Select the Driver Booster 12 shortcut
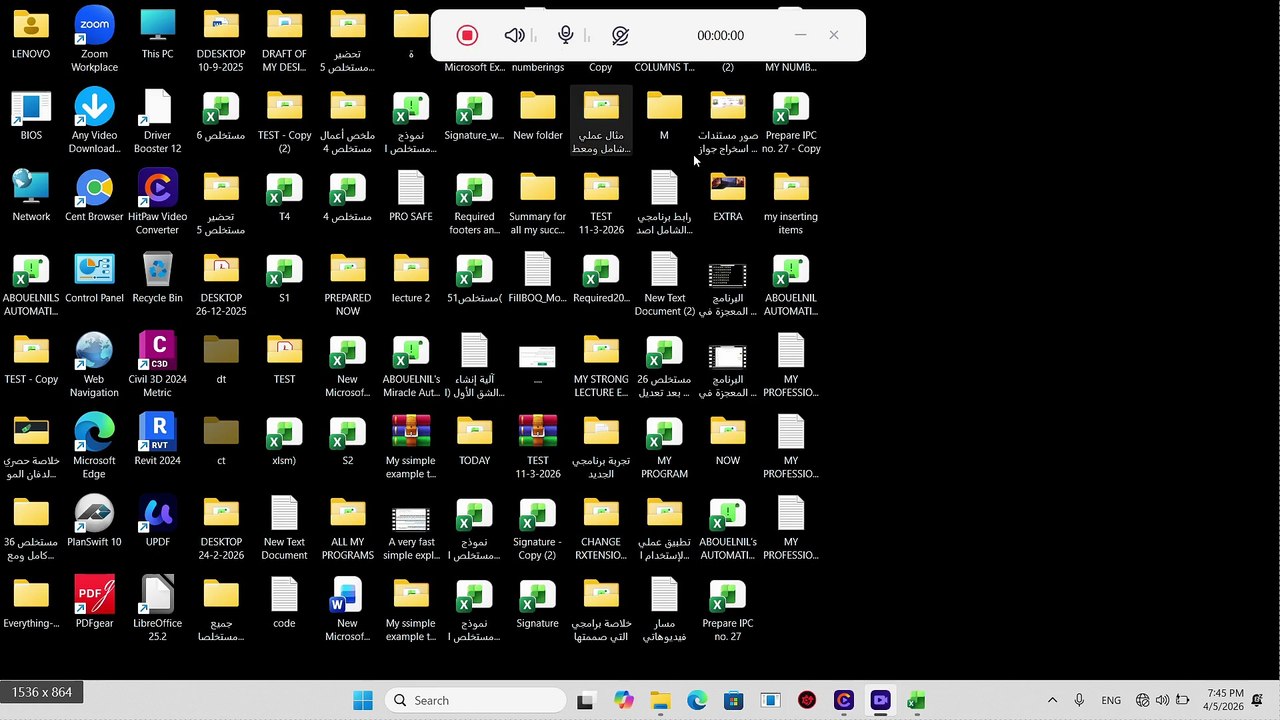This screenshot has width=1280, height=720. click(157, 121)
